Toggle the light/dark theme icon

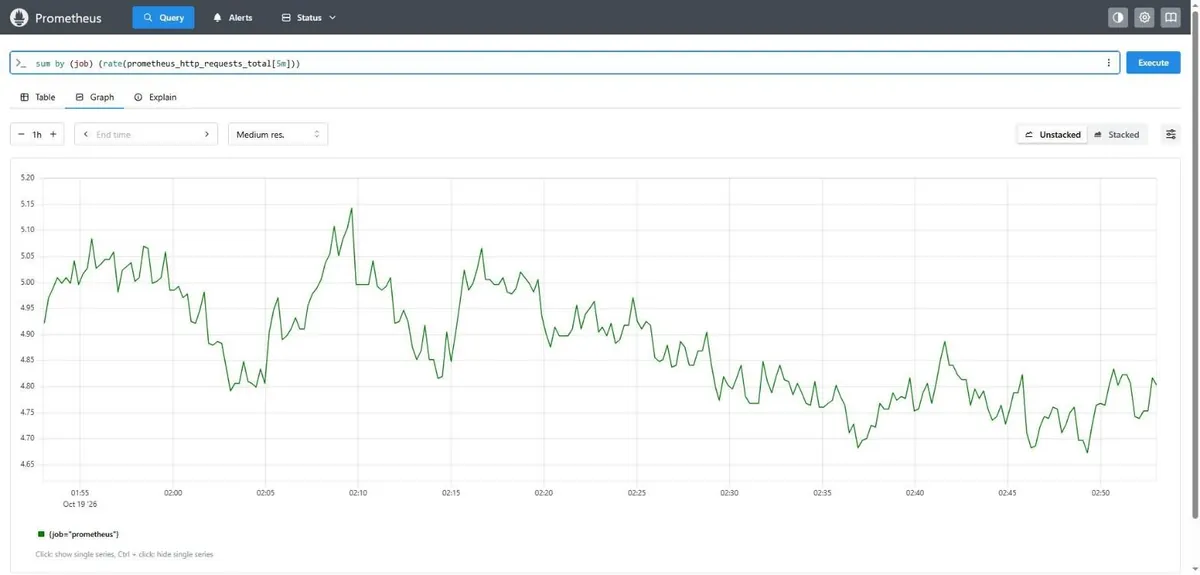[1118, 17]
